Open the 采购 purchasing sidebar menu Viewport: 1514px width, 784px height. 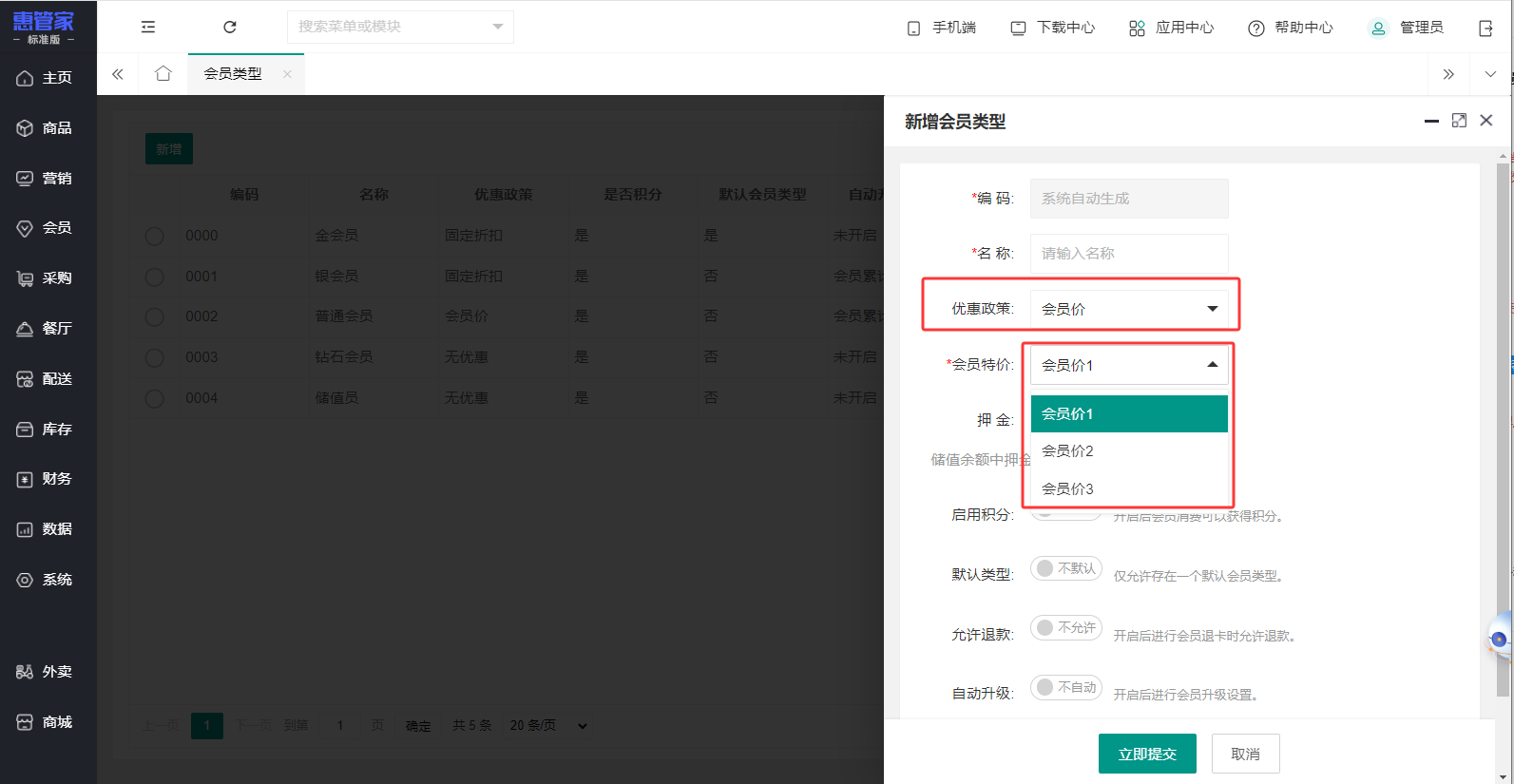coord(45,278)
